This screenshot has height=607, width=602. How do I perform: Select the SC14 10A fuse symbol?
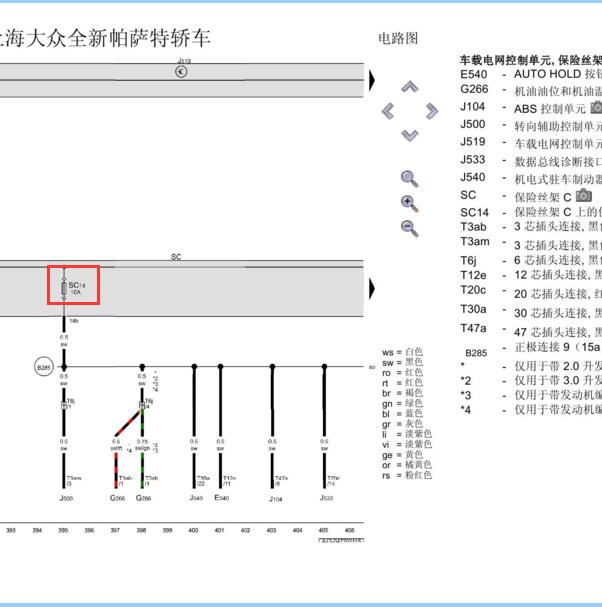(x=64, y=288)
